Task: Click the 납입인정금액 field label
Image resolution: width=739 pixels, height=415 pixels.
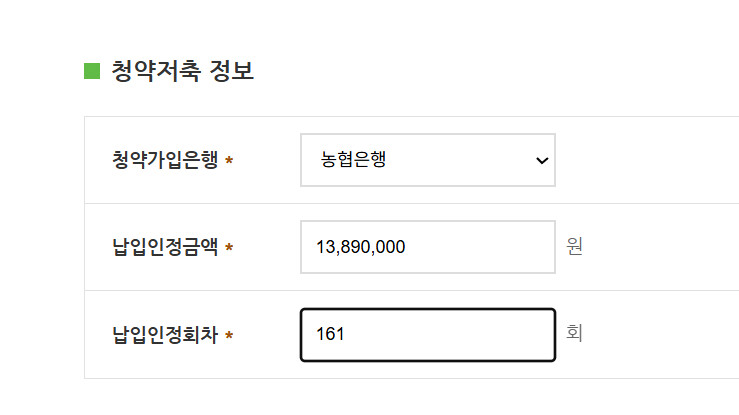Action: click(x=165, y=247)
